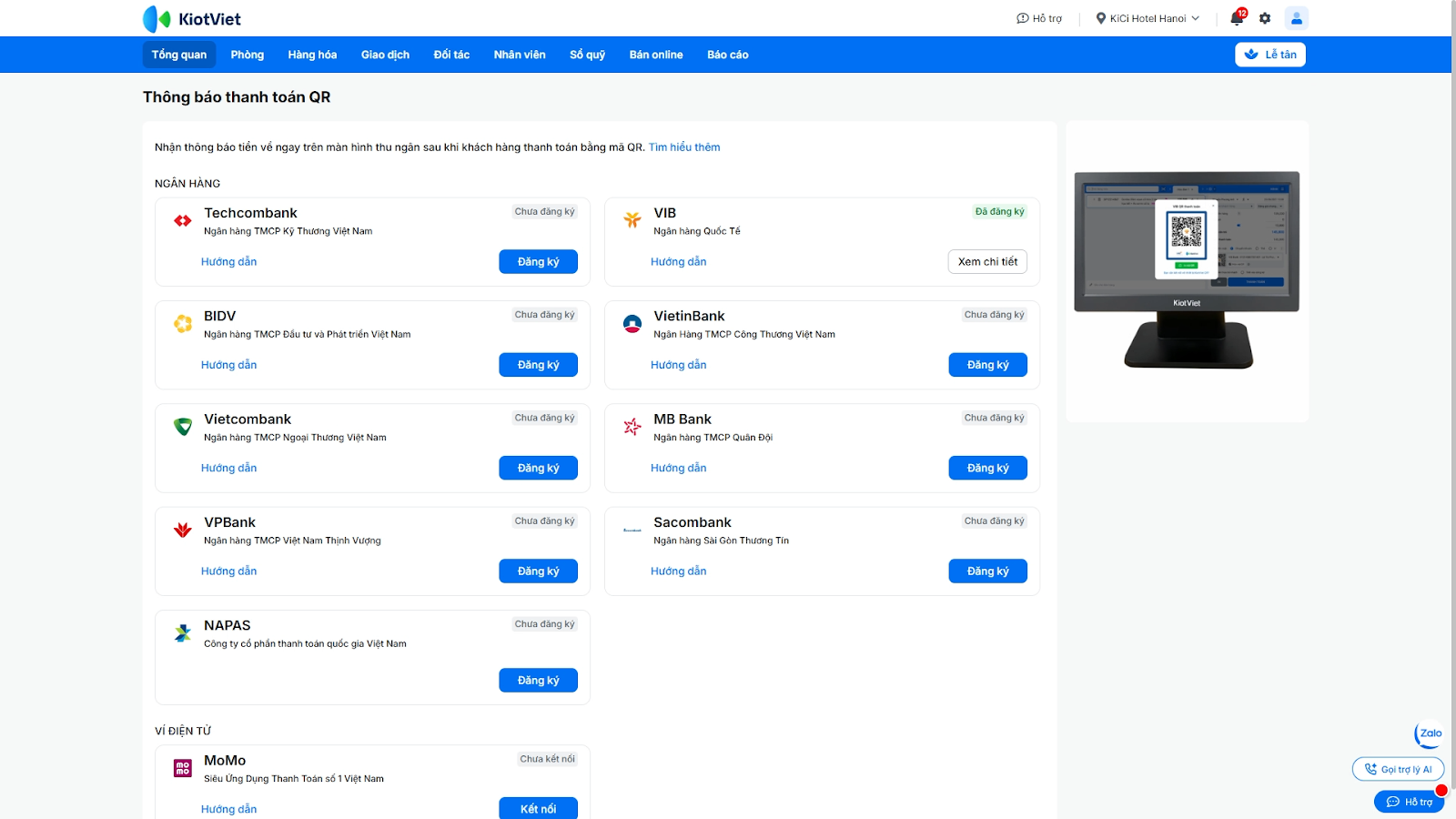Click the Techcombank logo icon

coord(183,220)
